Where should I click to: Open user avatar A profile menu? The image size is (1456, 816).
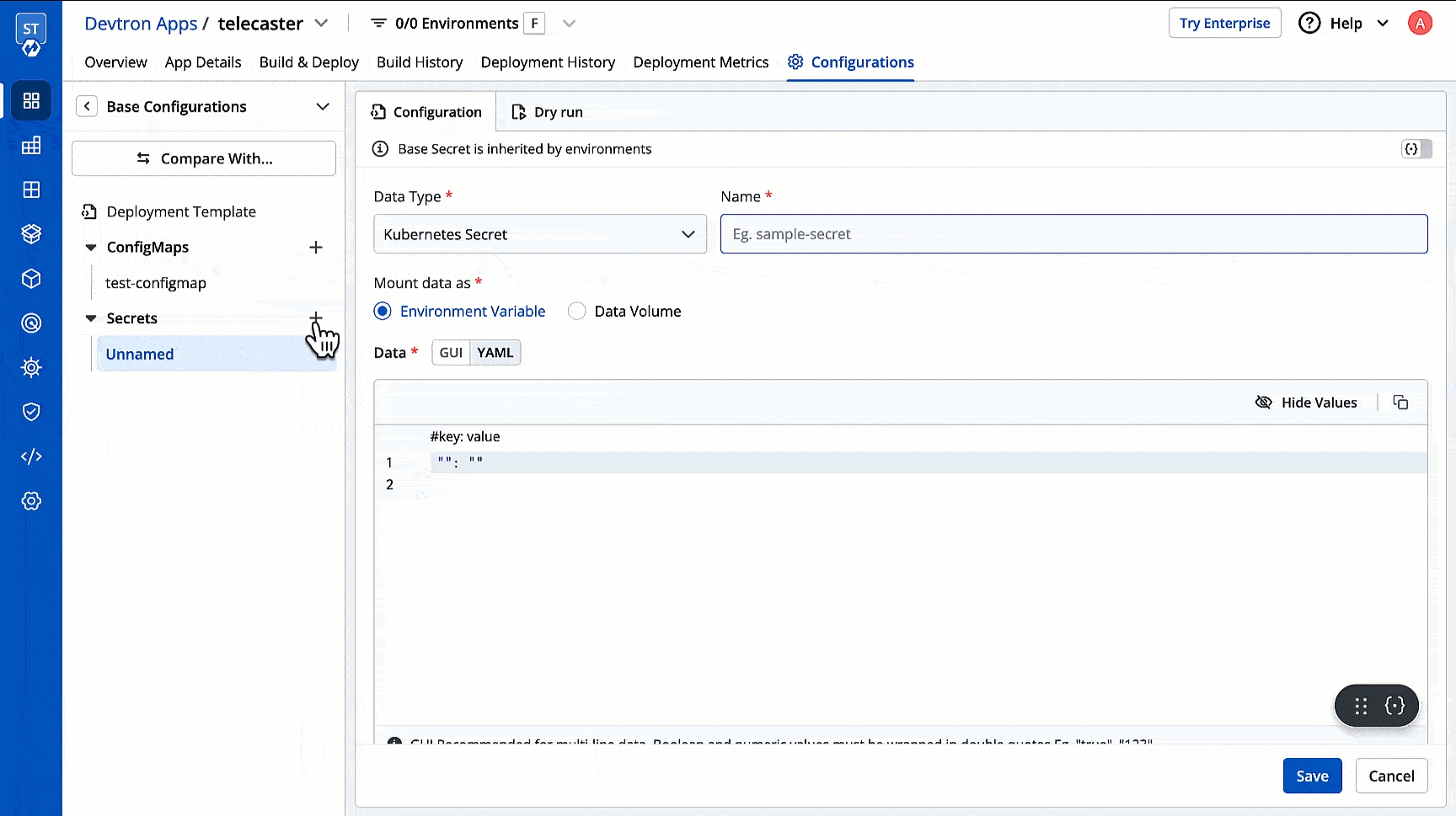coord(1420,24)
